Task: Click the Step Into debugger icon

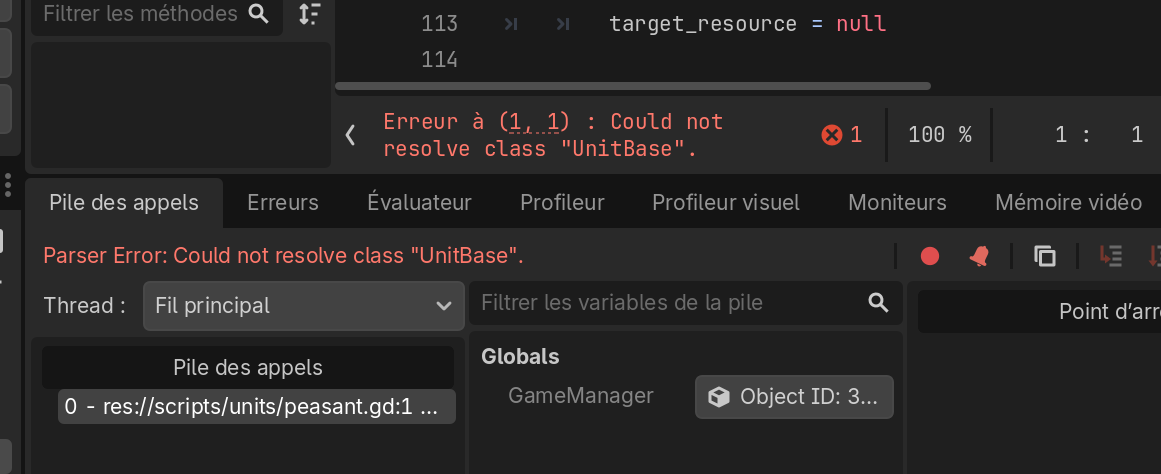Action: pos(1110,256)
